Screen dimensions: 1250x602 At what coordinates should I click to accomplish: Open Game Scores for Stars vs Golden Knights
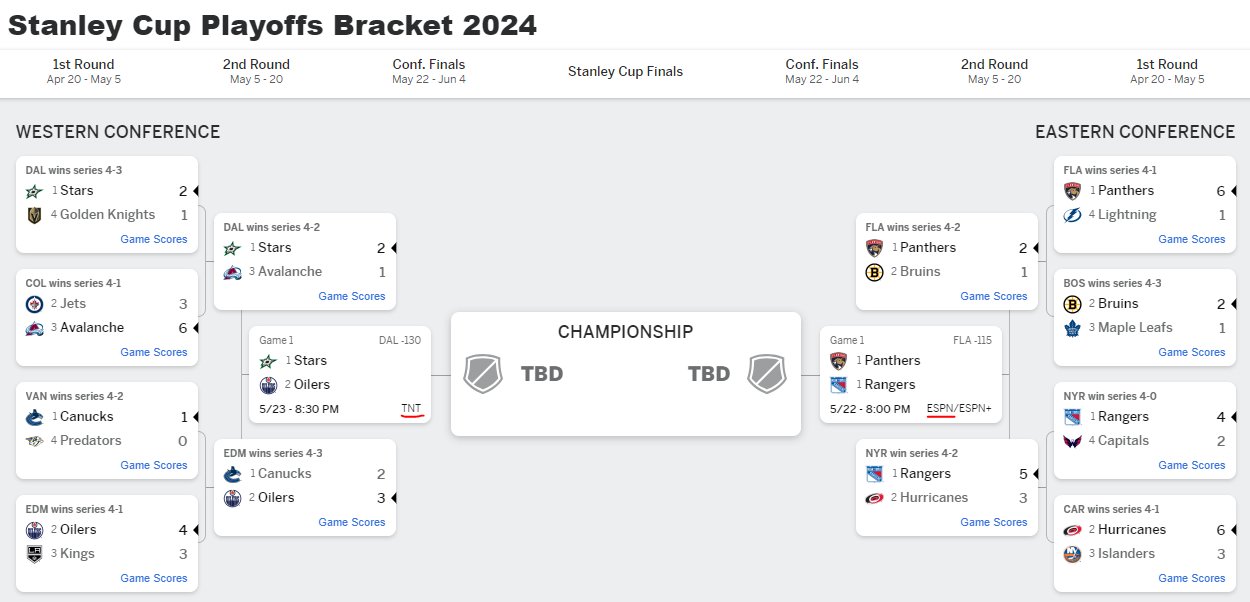[154, 239]
